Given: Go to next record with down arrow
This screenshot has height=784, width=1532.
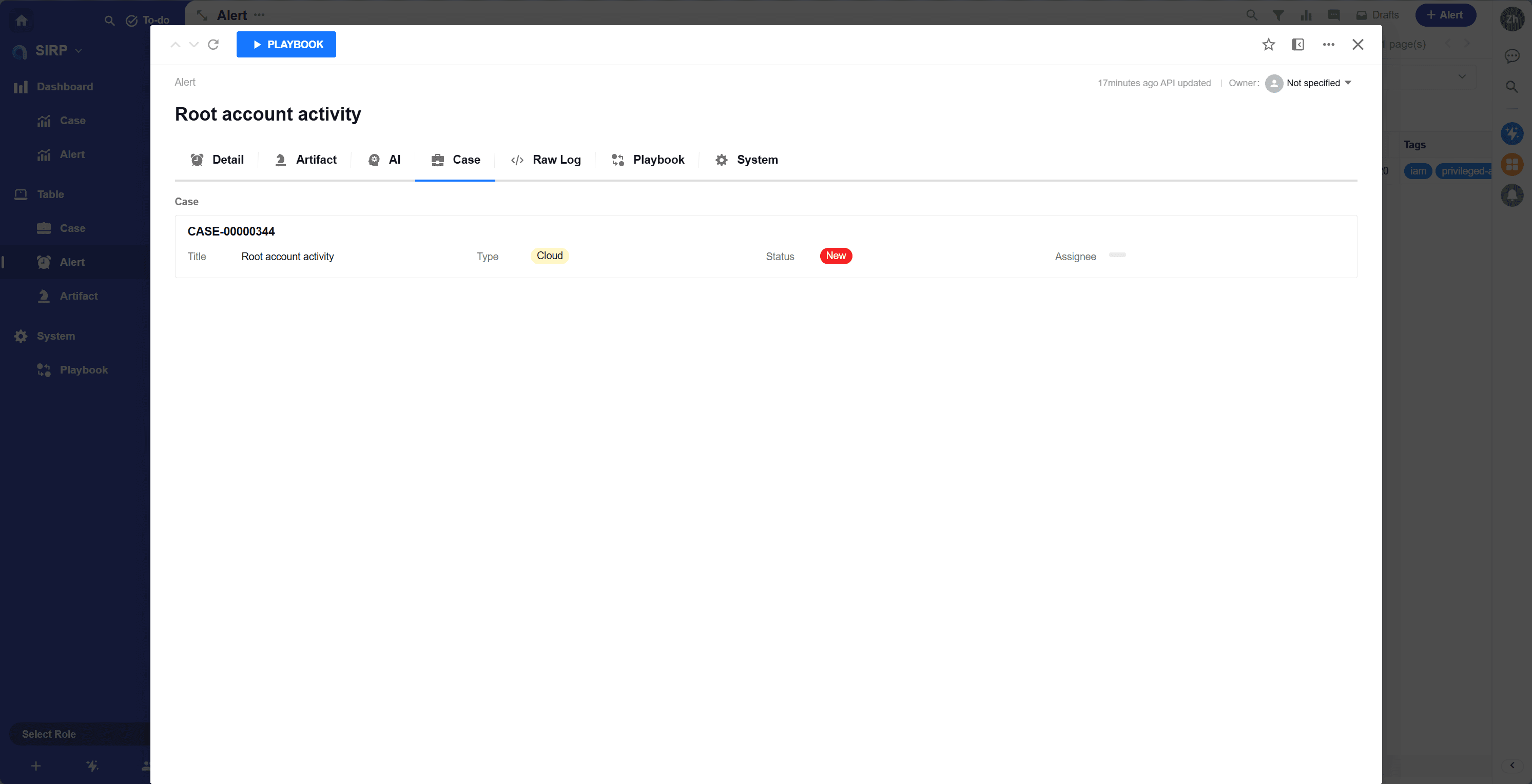Looking at the screenshot, I should coord(194,45).
